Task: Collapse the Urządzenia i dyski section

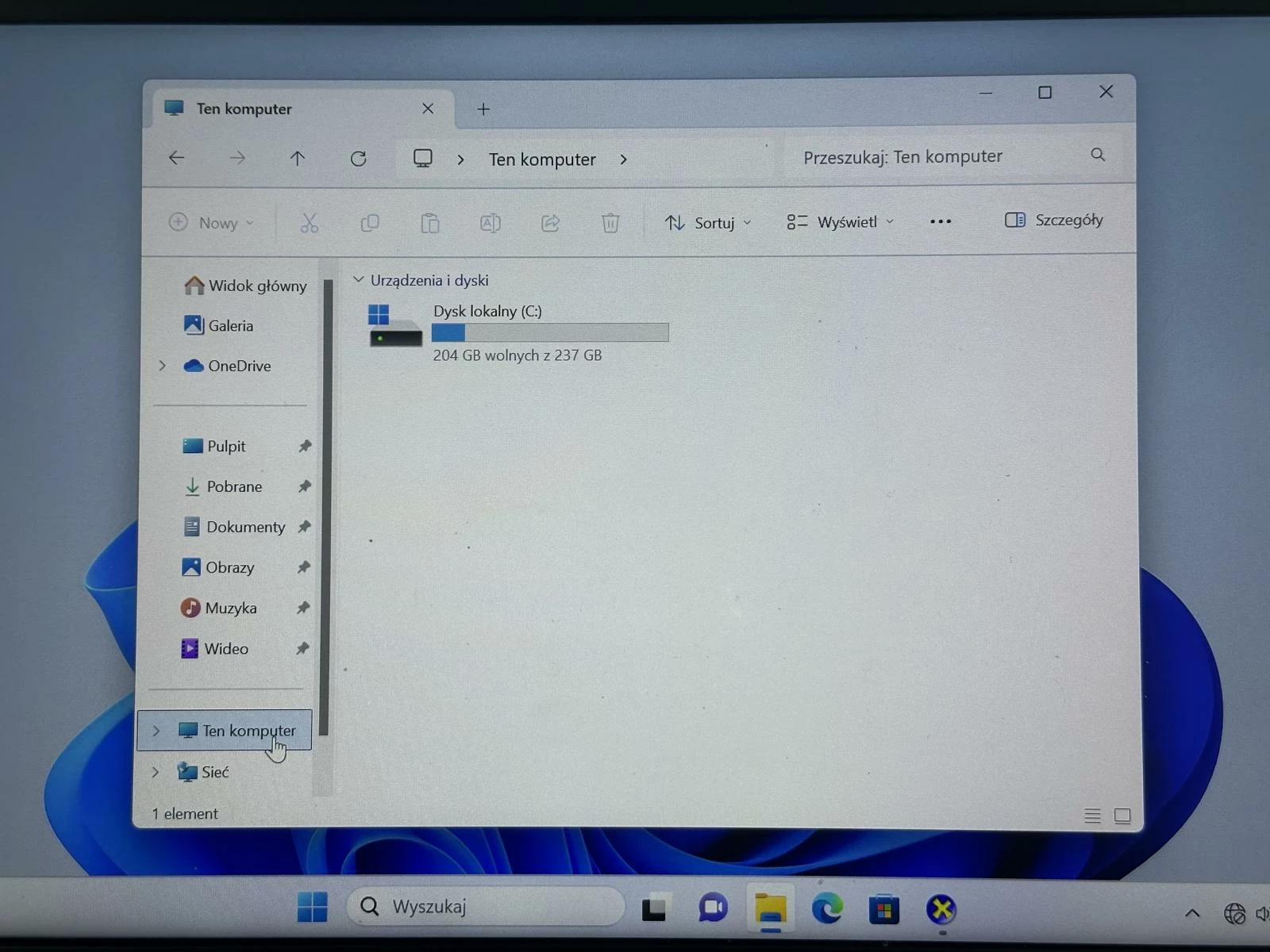Action: tap(359, 280)
